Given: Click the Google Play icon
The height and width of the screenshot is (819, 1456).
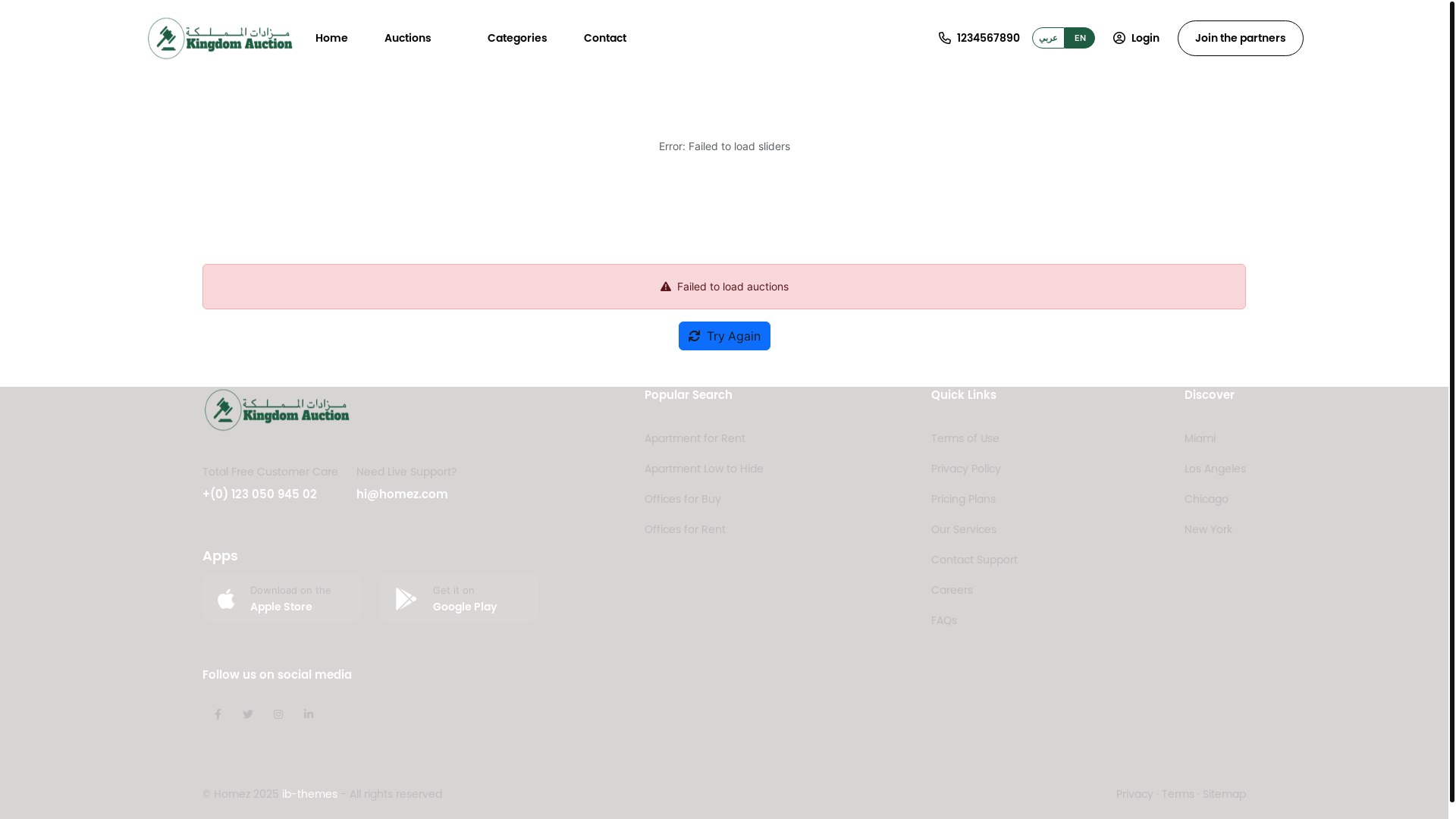Looking at the screenshot, I should point(406,598).
